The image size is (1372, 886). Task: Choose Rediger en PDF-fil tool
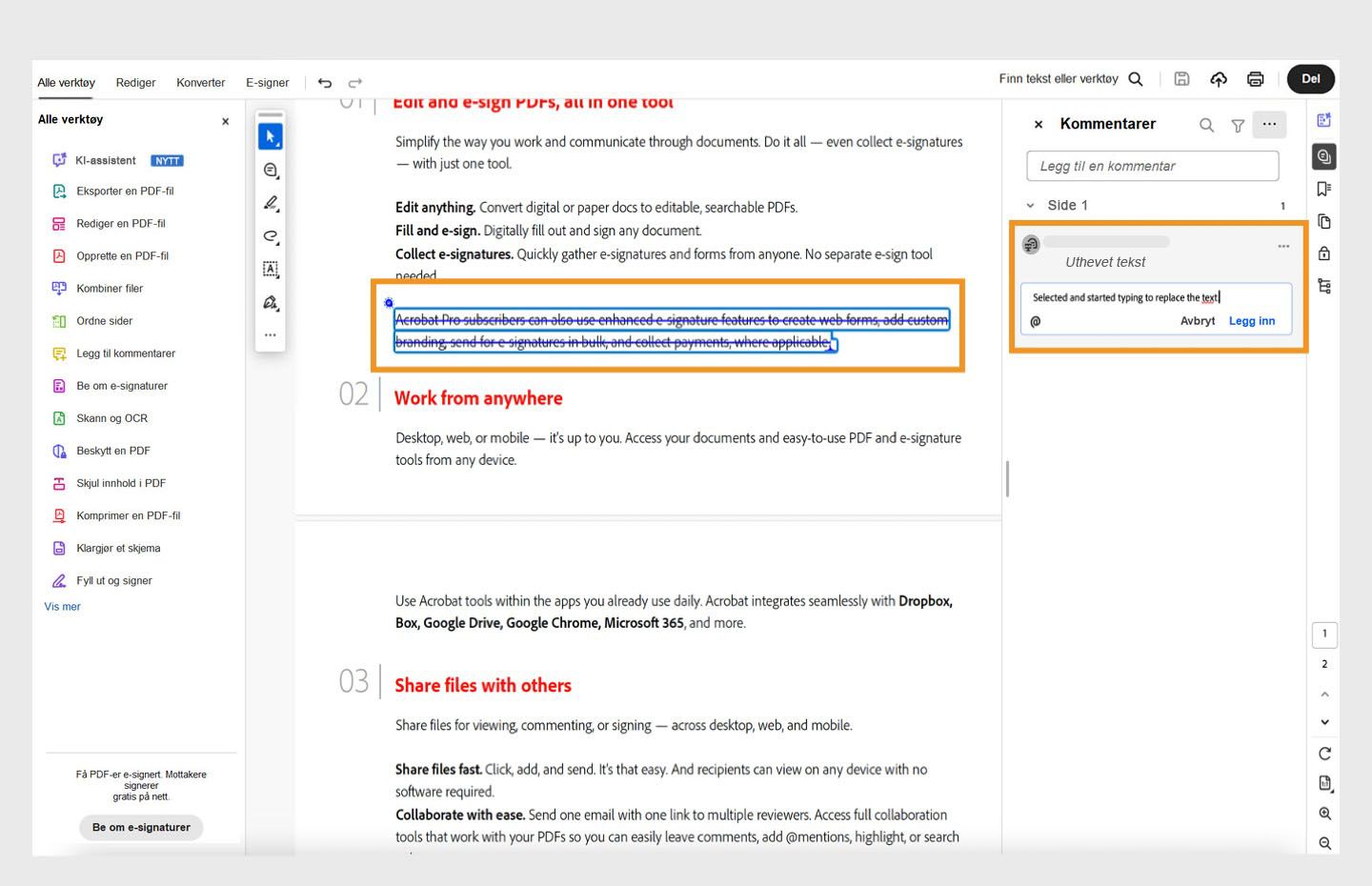click(x=109, y=223)
